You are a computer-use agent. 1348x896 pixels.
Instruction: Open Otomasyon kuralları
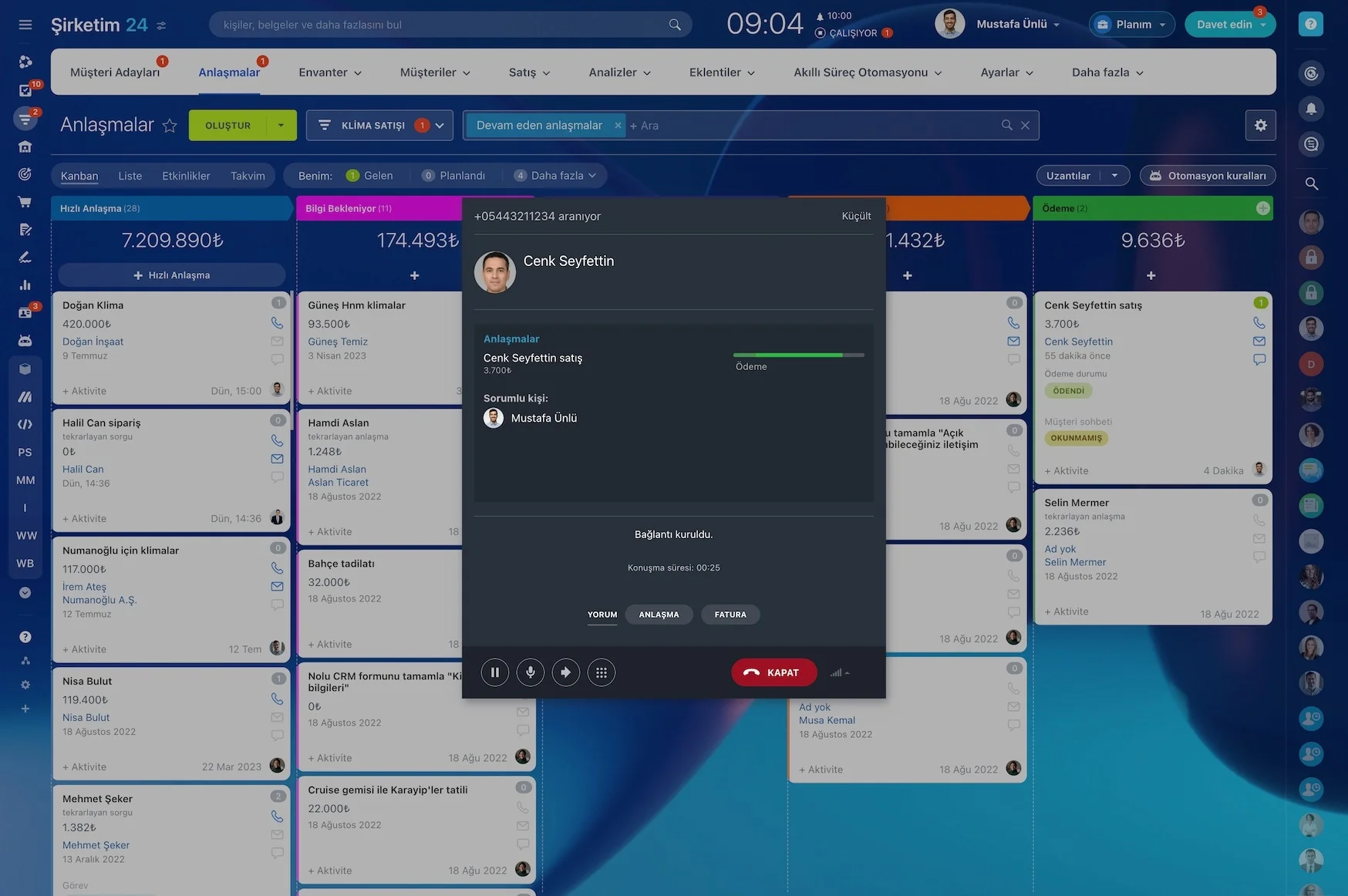[1208, 176]
